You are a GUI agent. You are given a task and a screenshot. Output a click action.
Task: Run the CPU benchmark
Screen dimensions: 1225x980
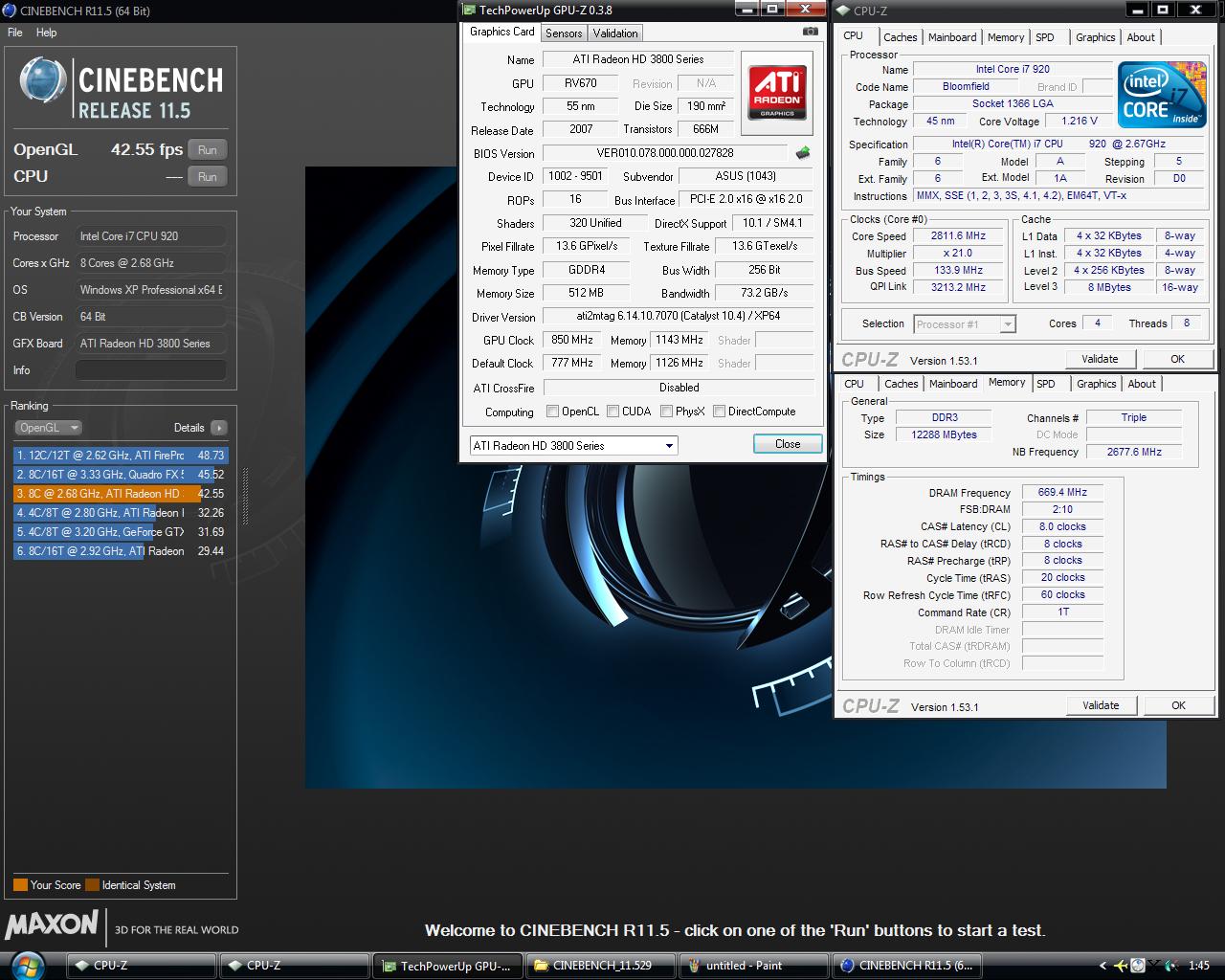(x=208, y=177)
